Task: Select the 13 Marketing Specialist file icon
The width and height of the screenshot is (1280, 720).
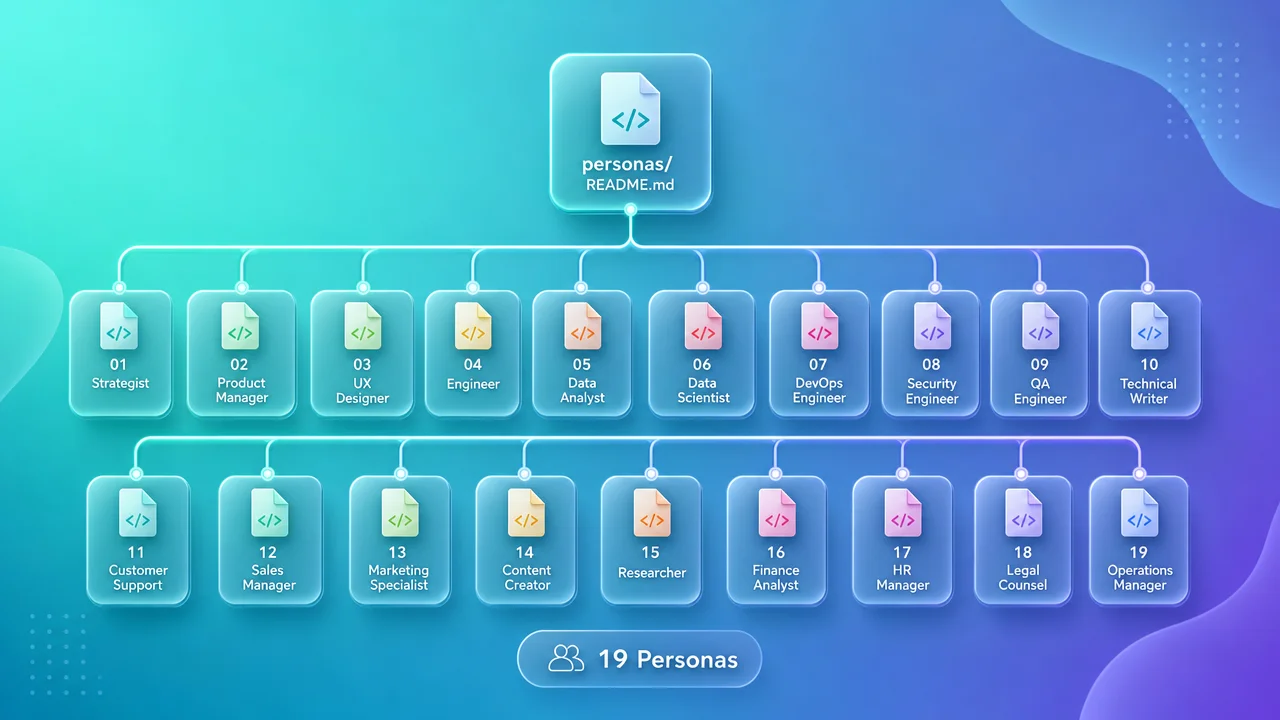Action: [x=399, y=513]
